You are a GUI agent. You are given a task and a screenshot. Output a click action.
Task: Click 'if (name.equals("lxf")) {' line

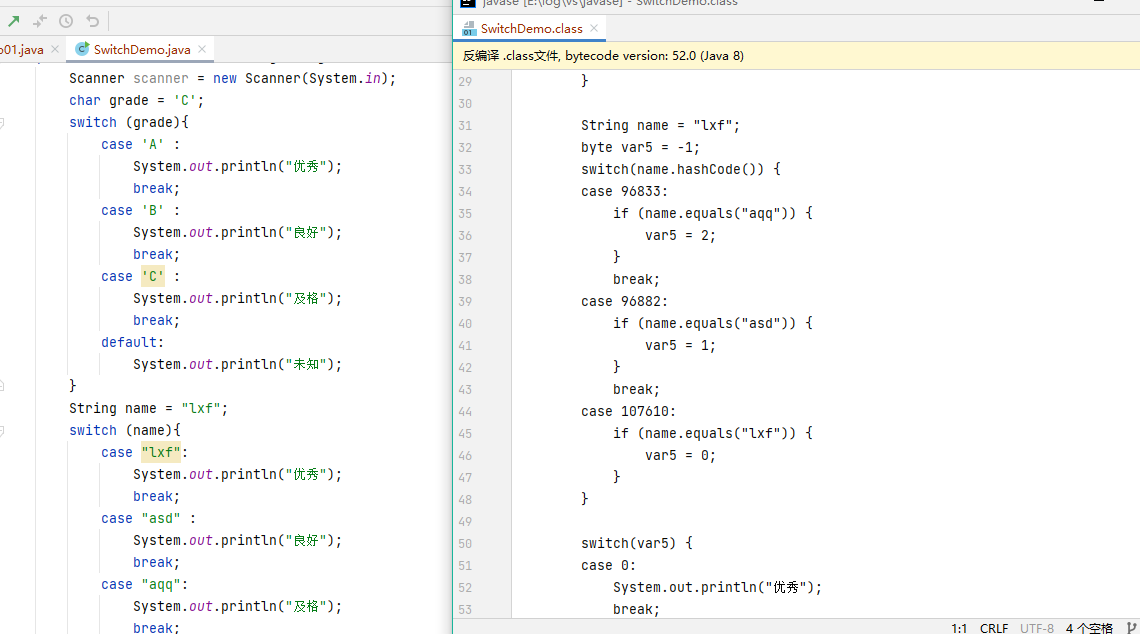[x=712, y=433]
